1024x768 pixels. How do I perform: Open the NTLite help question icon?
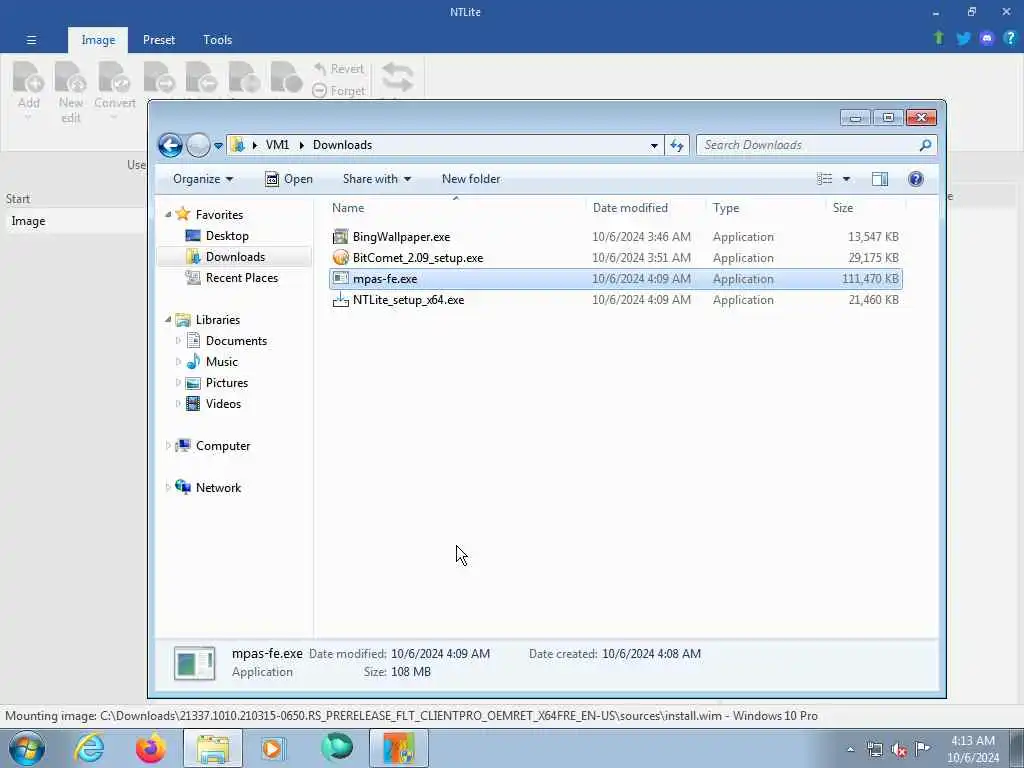click(x=1010, y=38)
